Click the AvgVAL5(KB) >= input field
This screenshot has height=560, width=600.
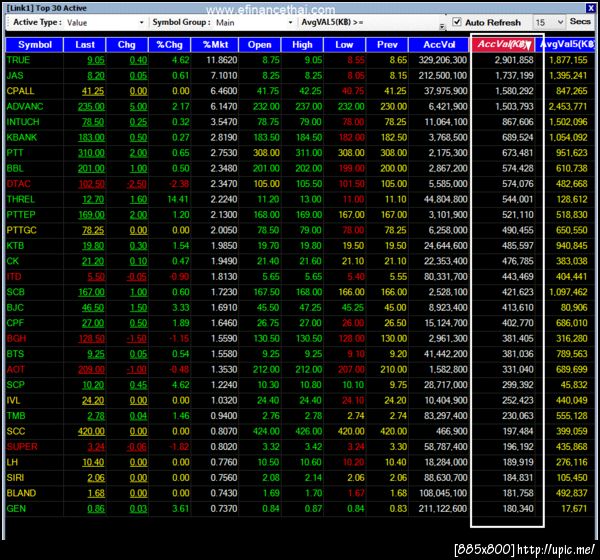click(403, 22)
